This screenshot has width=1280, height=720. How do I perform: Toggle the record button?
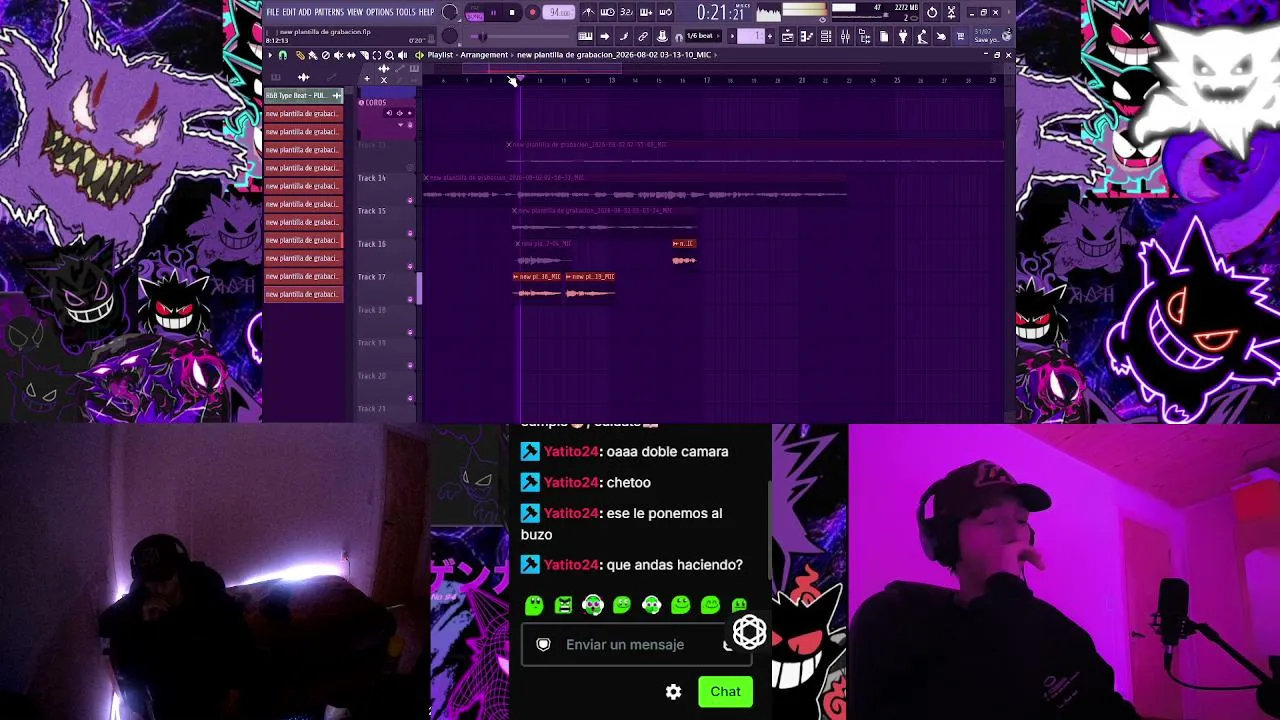coord(532,13)
